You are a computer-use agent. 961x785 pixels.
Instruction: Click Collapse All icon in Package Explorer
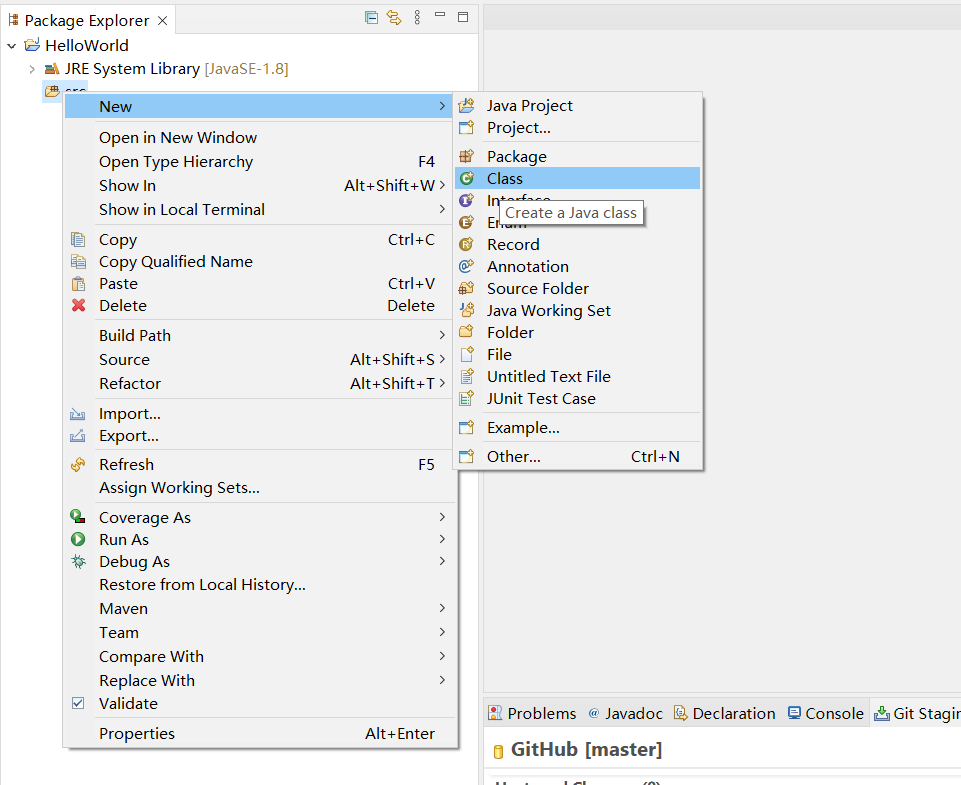pyautogui.click(x=371, y=18)
